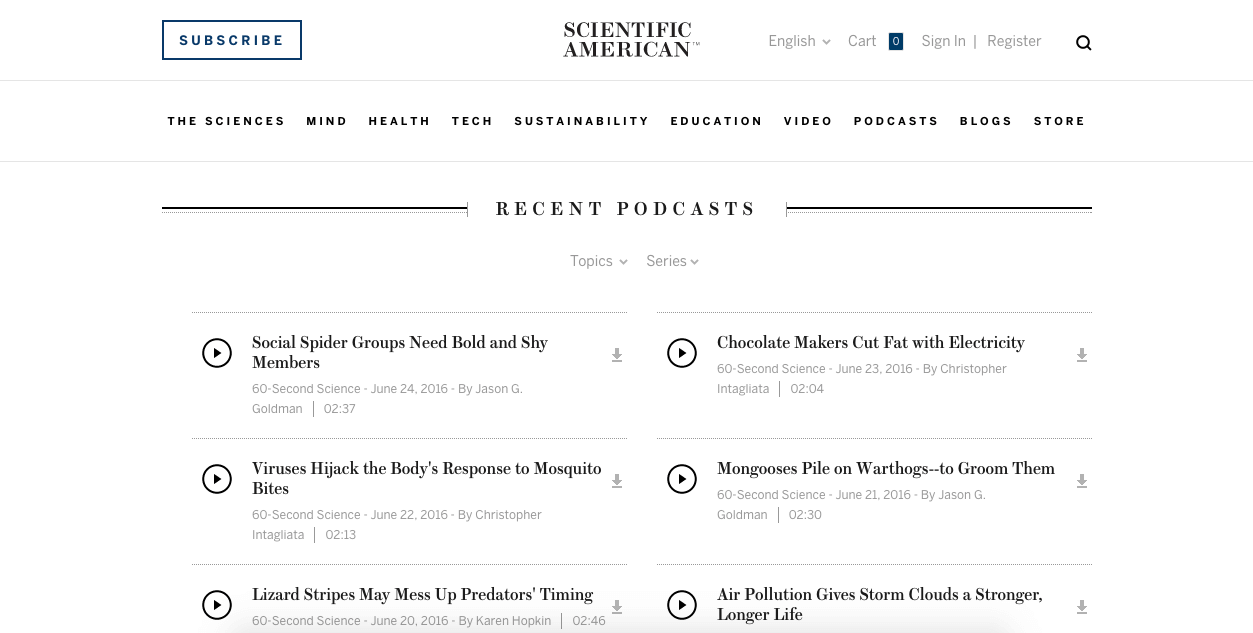Open the Video section
This screenshot has height=633, width=1253.
[808, 121]
